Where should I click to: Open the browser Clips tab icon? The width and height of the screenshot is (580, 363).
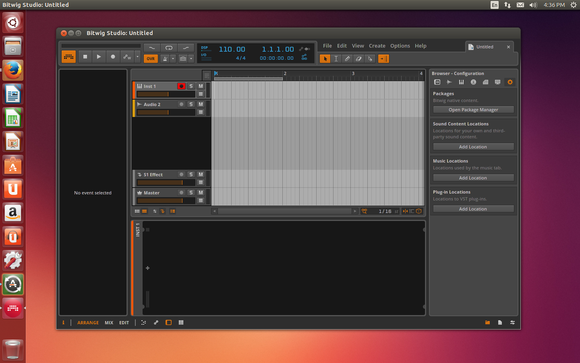point(486,82)
